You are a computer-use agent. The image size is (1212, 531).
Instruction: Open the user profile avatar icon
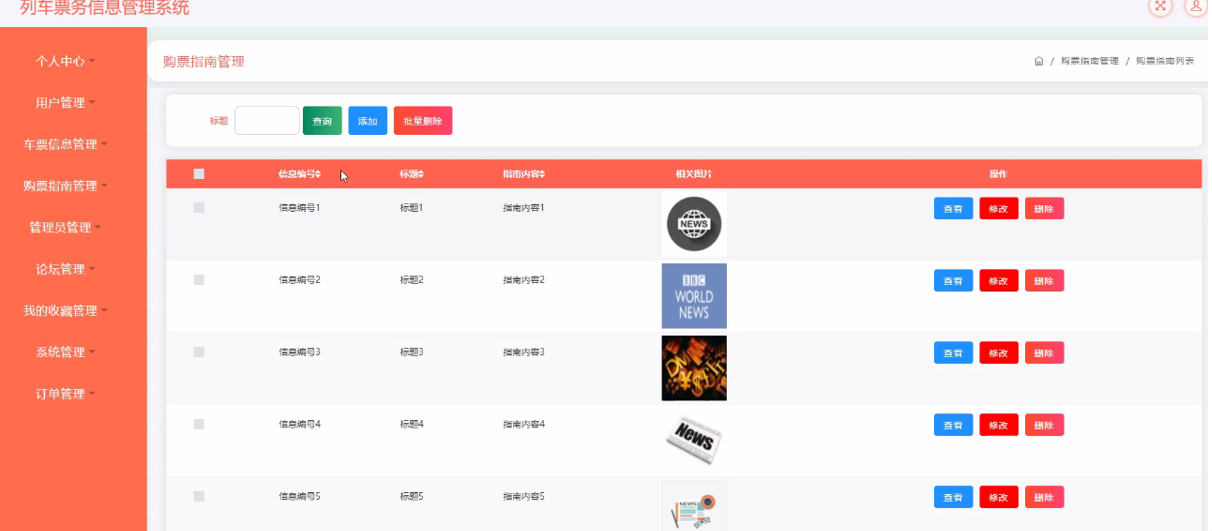(1196, 5)
